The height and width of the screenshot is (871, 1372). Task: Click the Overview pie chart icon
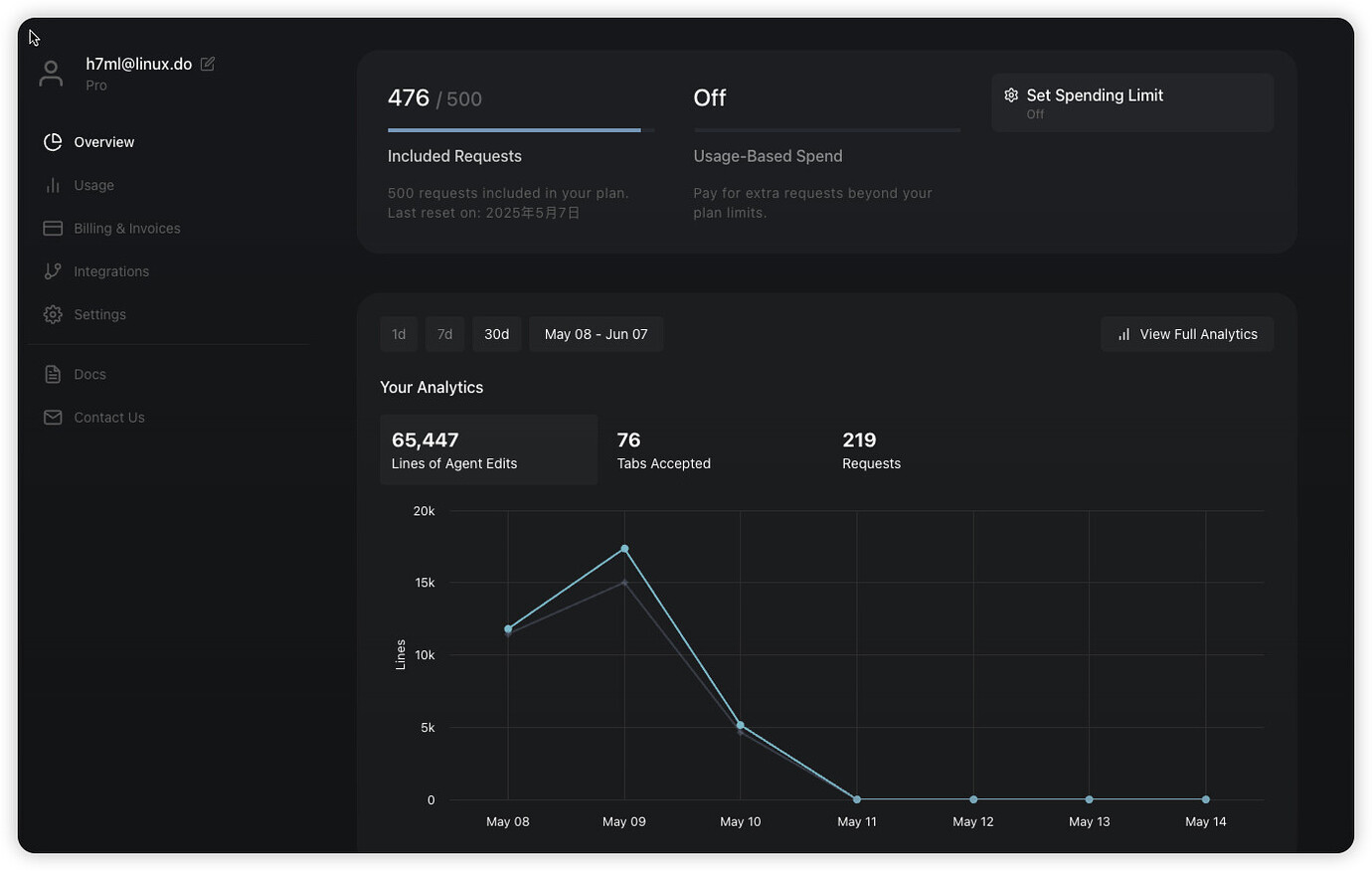click(53, 142)
